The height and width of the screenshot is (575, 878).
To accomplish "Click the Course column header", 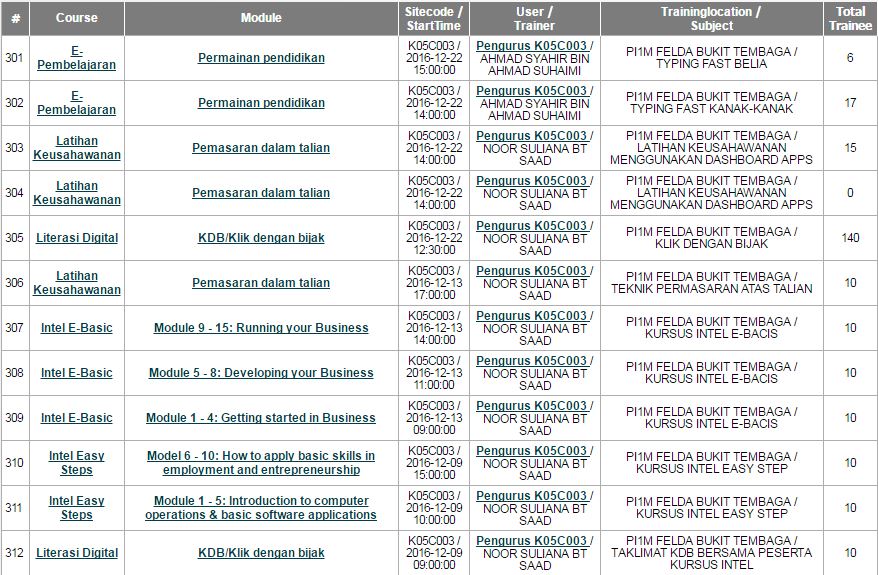I will [x=76, y=18].
